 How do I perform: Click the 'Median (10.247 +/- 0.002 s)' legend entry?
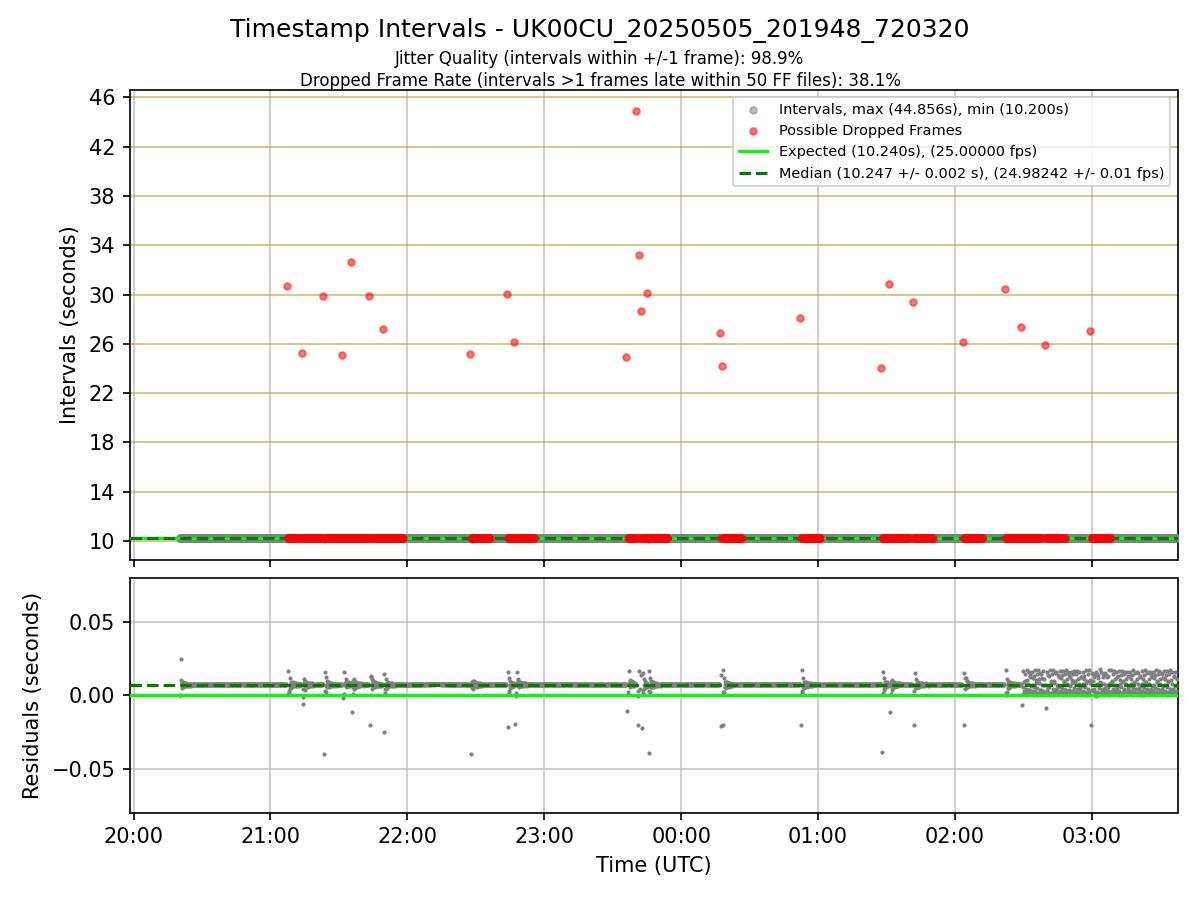[972, 173]
